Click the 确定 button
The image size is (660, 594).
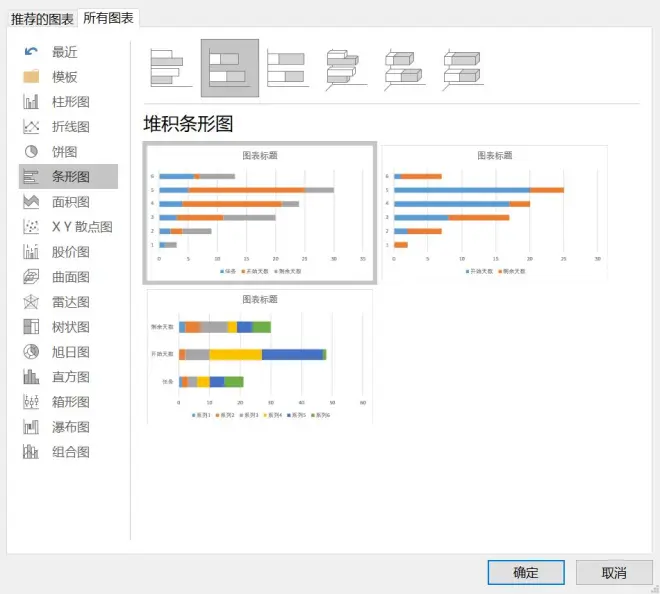tap(526, 573)
